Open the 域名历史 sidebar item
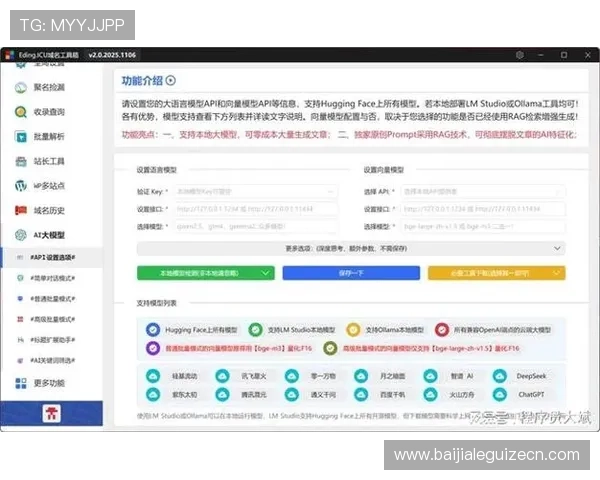 (x=40, y=210)
